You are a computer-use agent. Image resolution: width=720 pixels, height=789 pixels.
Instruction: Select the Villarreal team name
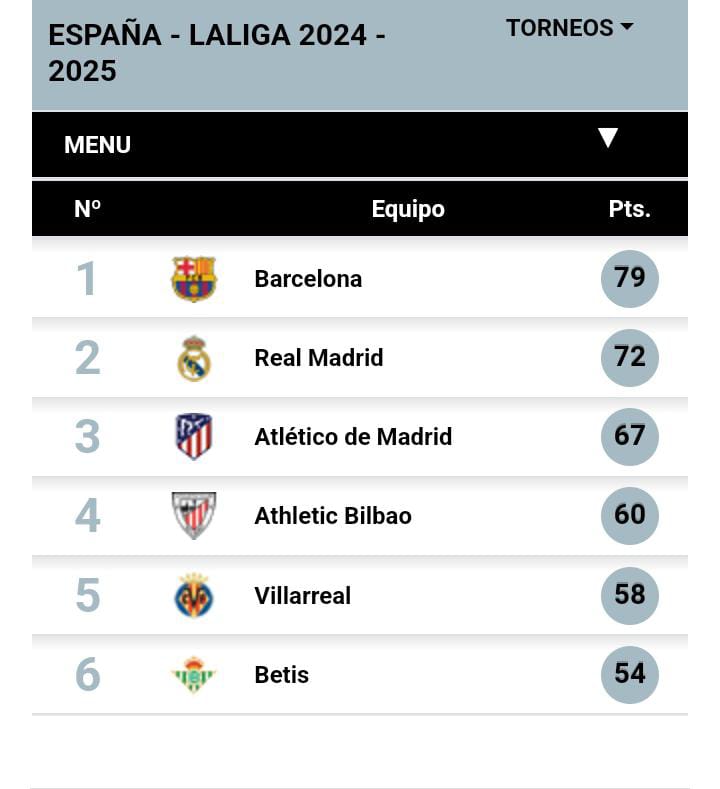tap(302, 595)
